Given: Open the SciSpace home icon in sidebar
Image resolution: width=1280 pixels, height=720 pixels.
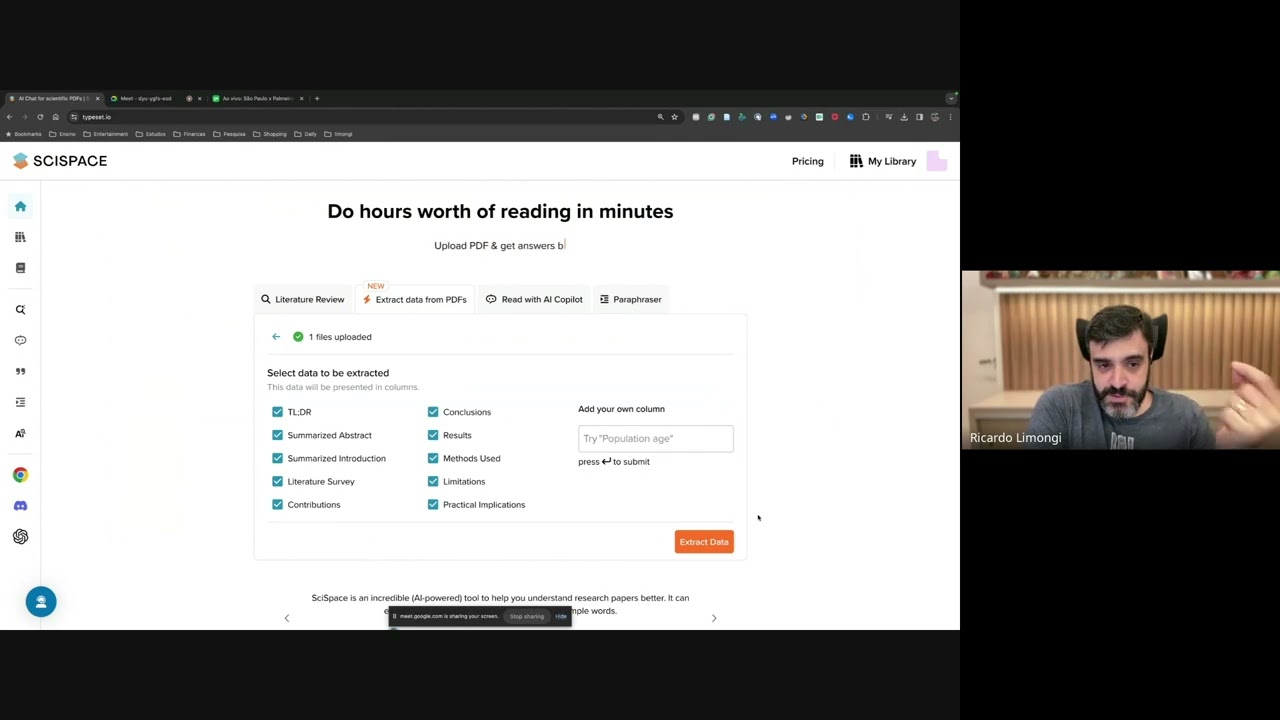Looking at the screenshot, I should [20, 206].
